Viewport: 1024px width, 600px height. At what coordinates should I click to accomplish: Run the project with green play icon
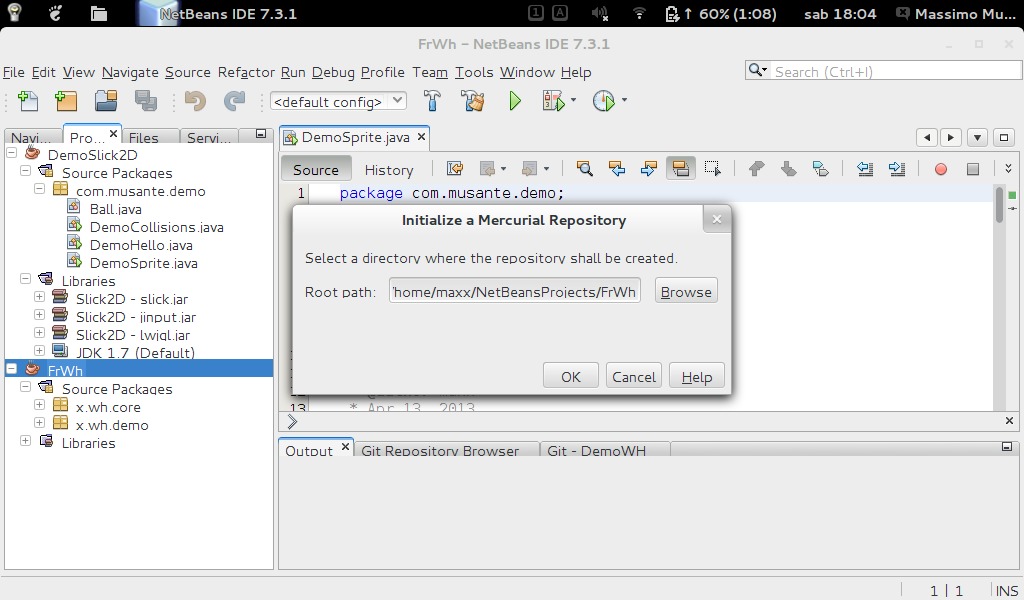(x=515, y=101)
